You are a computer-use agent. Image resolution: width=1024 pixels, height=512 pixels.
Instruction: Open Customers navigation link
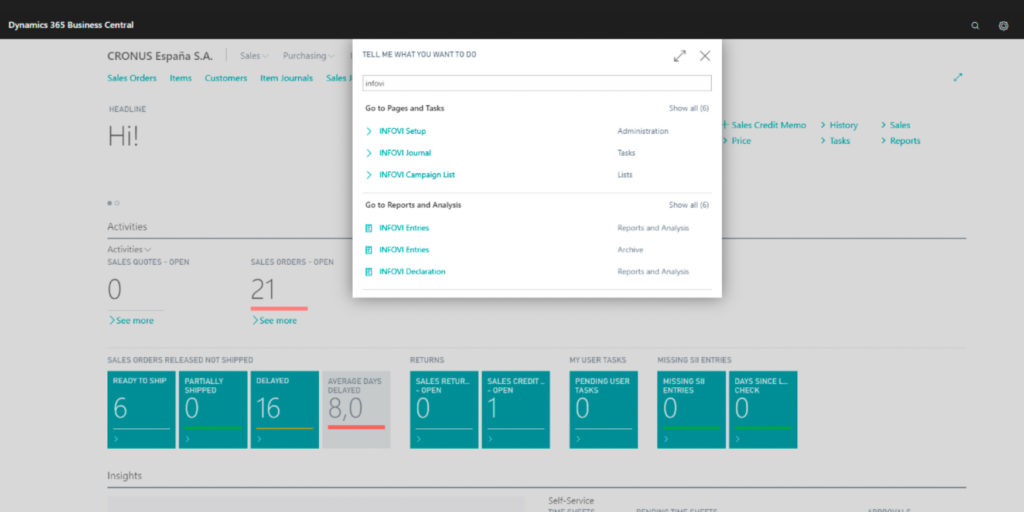click(226, 78)
